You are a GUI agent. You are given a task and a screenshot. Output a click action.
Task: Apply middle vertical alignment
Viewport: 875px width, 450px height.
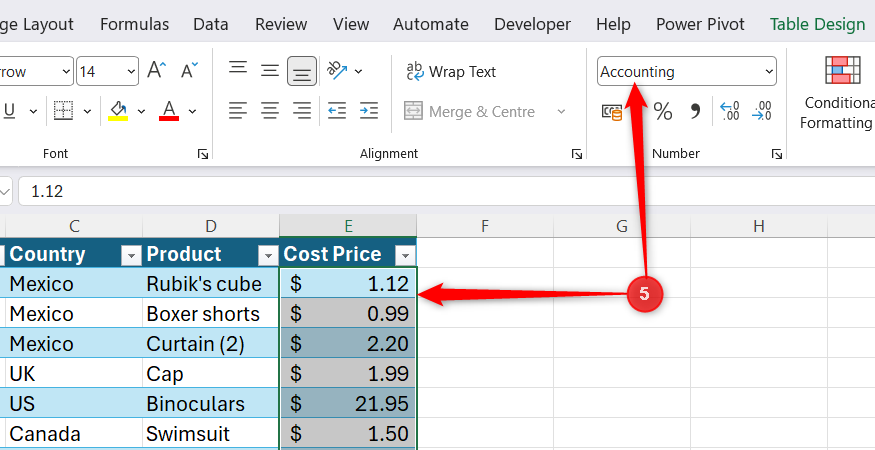[x=270, y=70]
